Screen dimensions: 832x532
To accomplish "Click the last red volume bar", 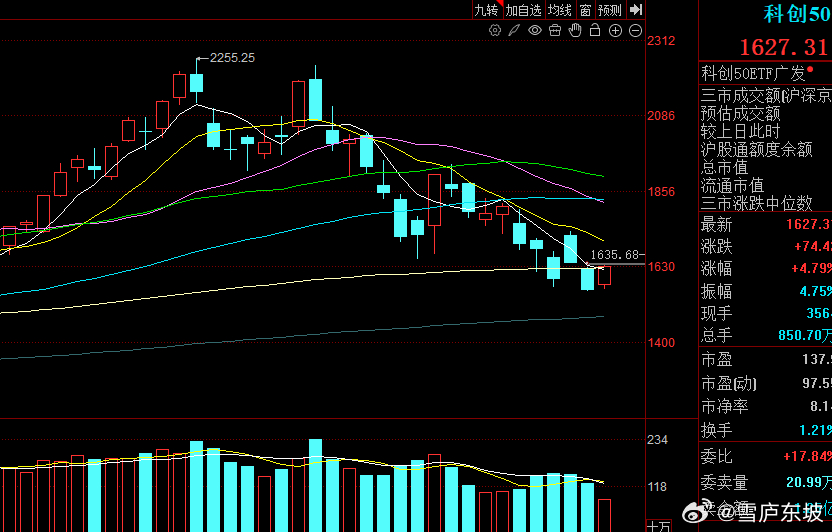I will [604, 515].
